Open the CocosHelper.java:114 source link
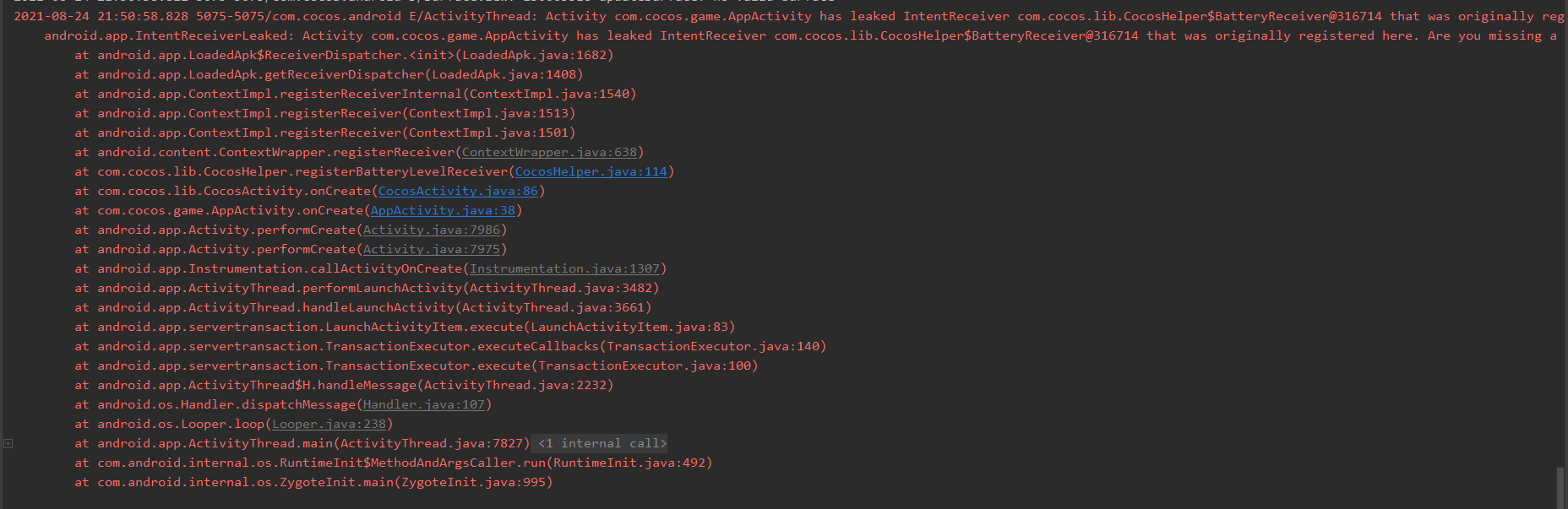1568x509 pixels. click(x=591, y=171)
